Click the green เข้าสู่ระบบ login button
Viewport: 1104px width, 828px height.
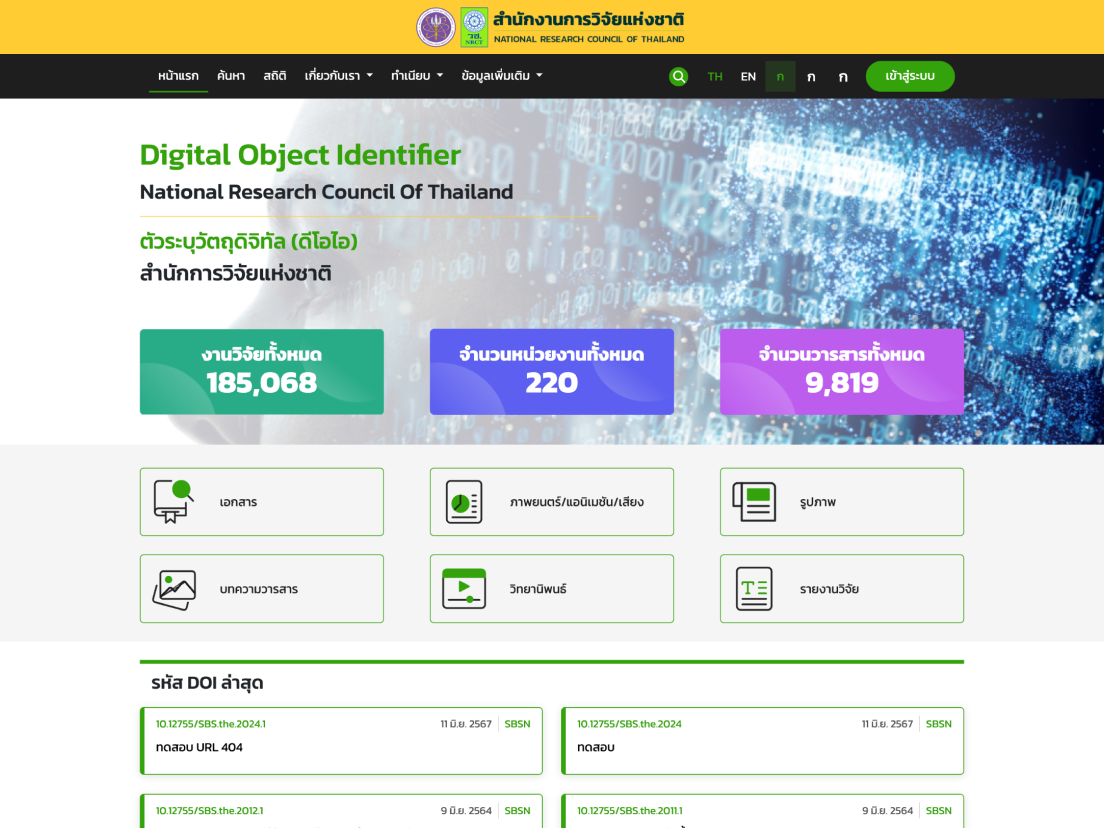(910, 76)
